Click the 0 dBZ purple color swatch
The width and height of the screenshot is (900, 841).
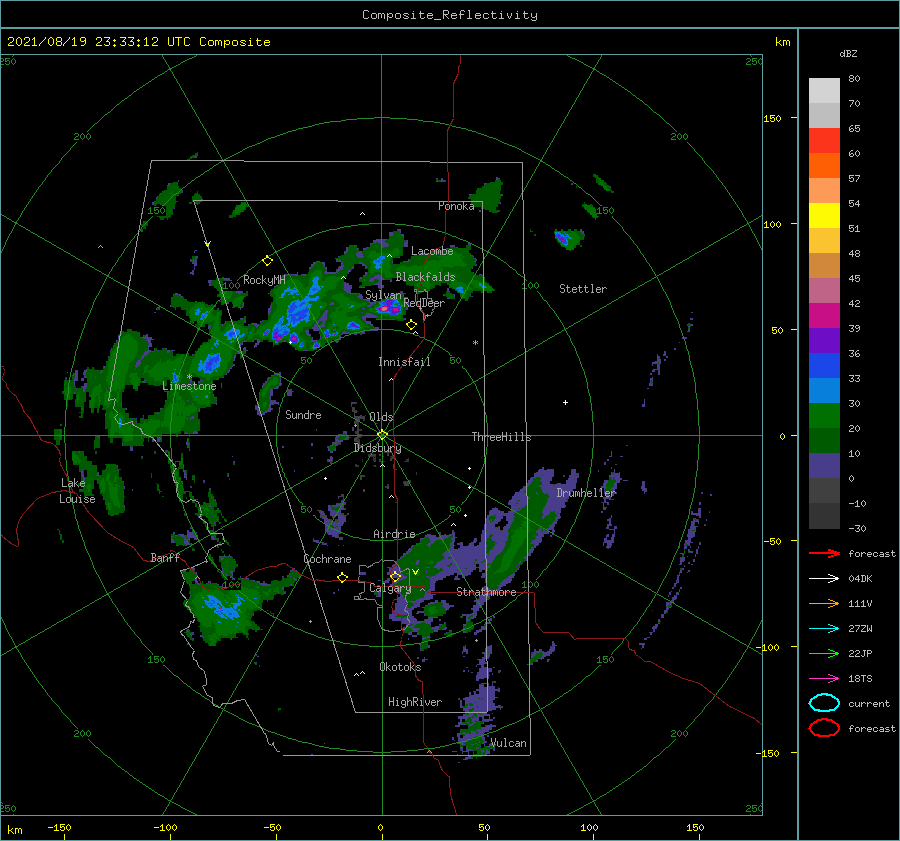point(824,466)
